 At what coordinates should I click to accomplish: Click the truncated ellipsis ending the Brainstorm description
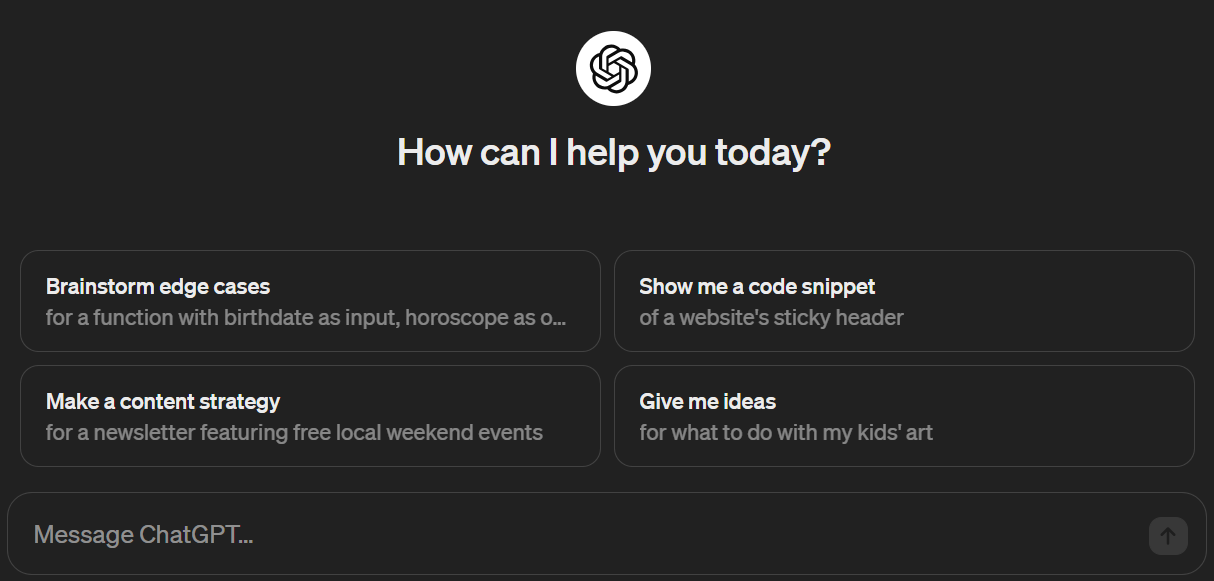click(x=560, y=319)
